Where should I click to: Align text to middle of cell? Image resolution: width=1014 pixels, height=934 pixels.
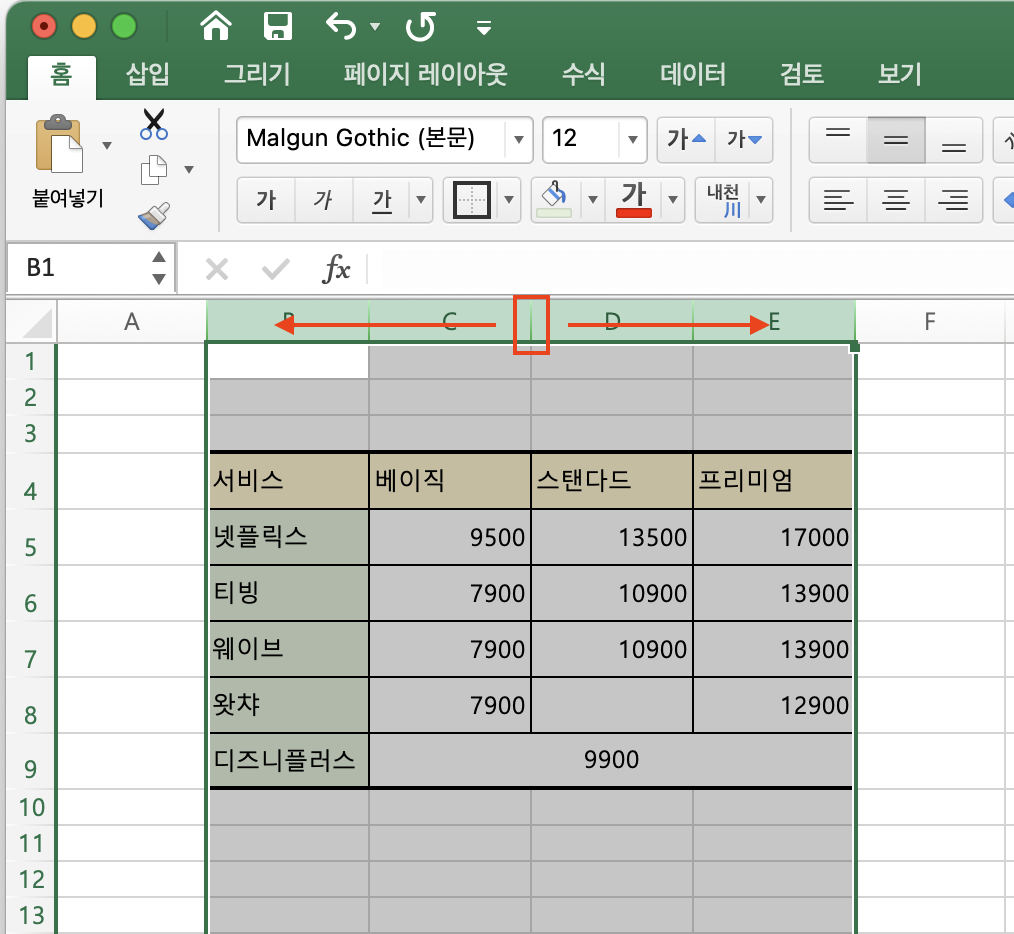896,140
